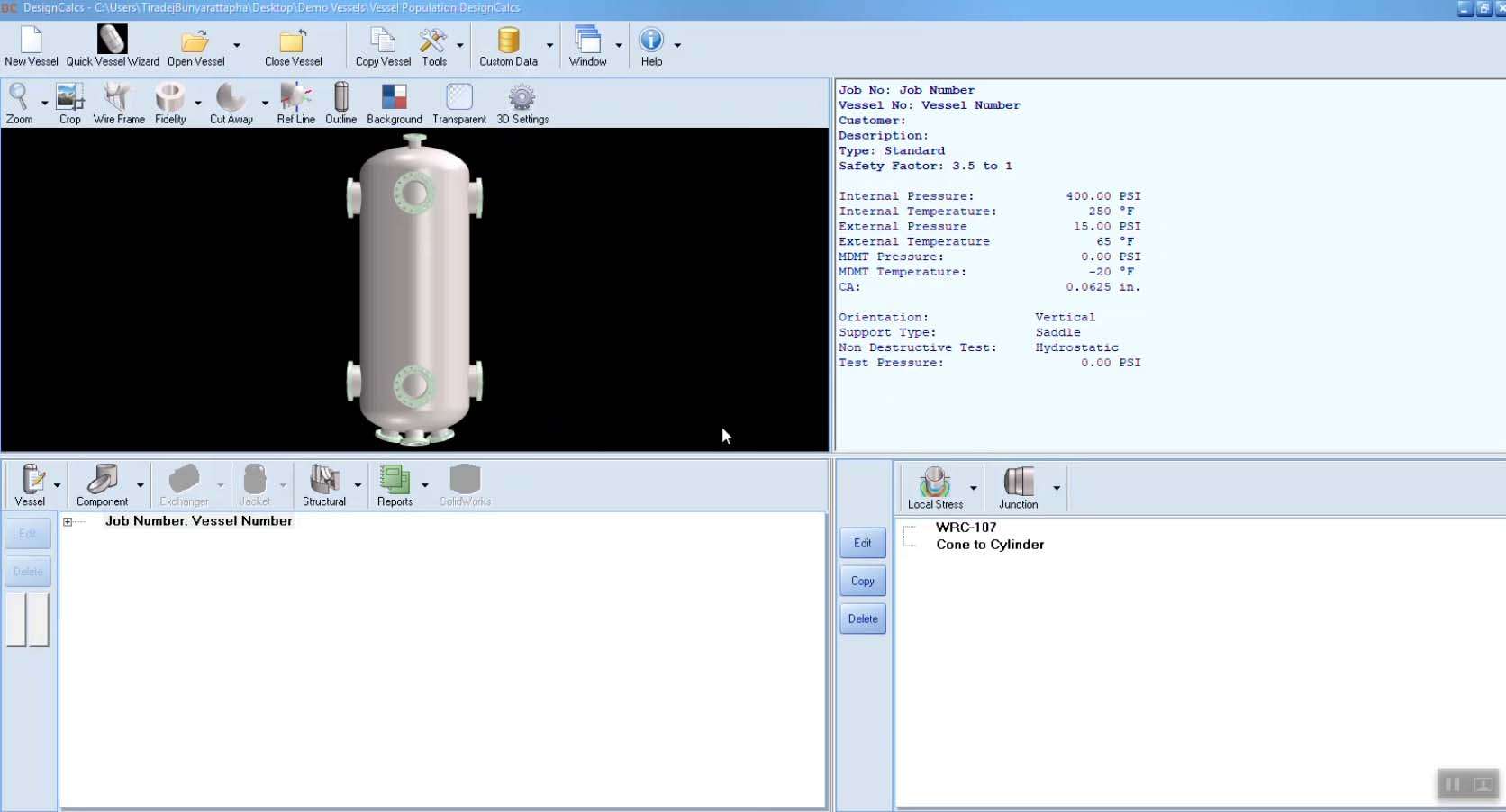This screenshot has width=1506, height=812.
Task: Open the Tools dropdown arrow
Action: tap(460, 45)
